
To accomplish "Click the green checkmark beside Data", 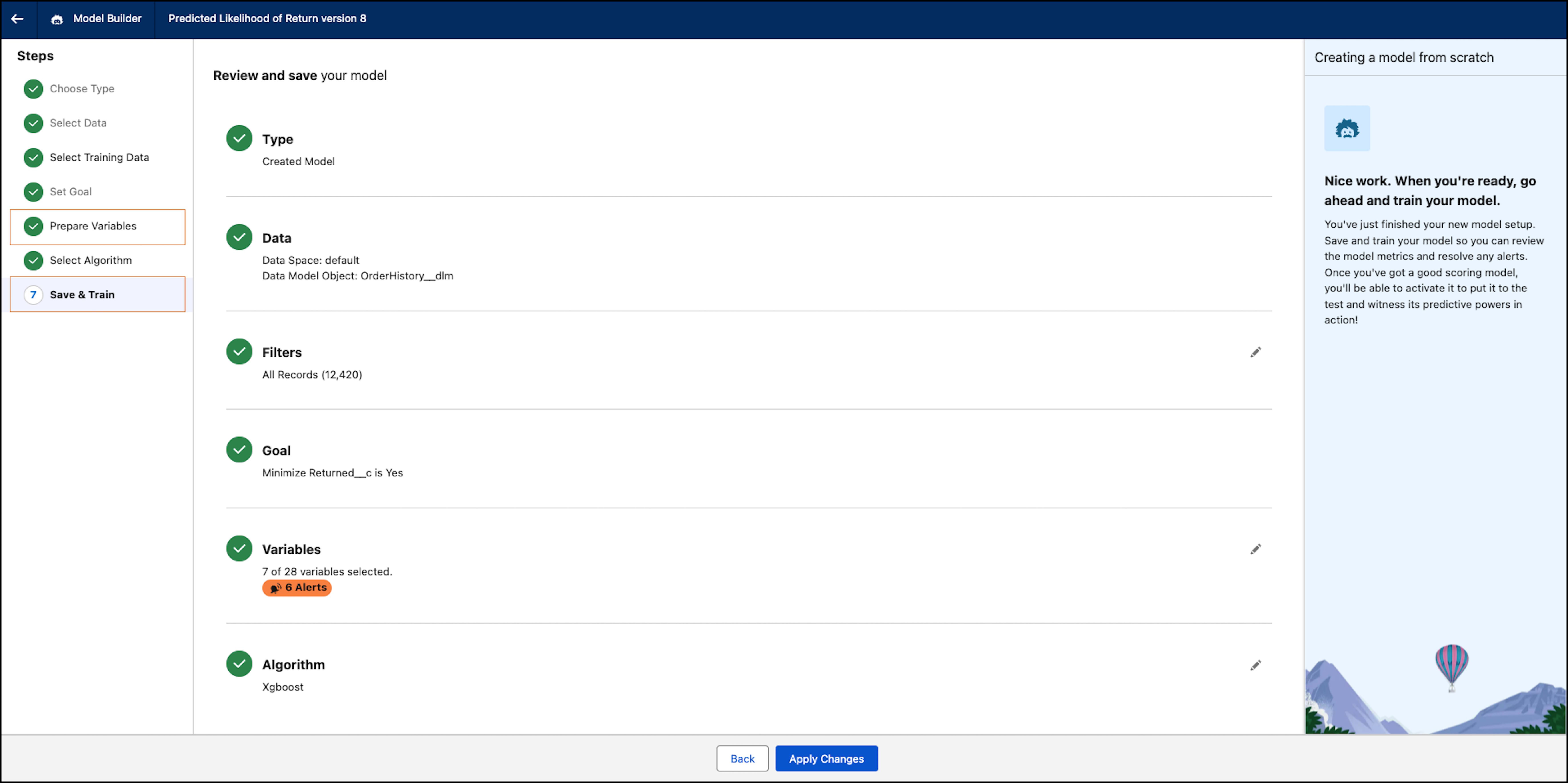I will [x=239, y=237].
